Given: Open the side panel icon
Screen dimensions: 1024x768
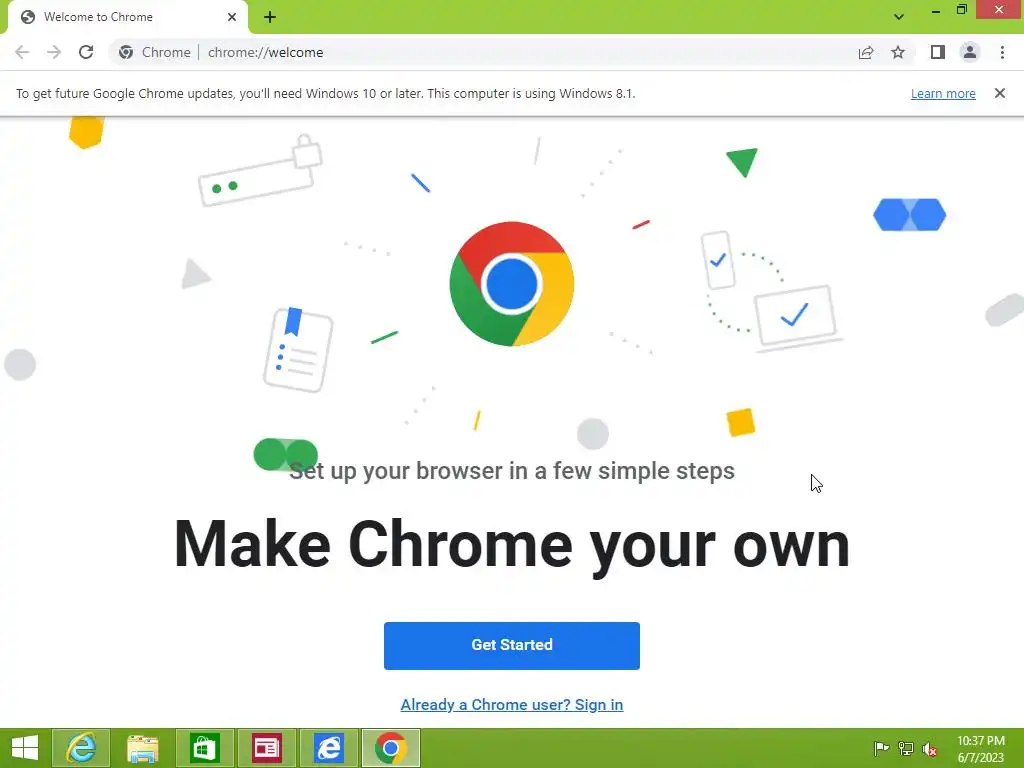Looking at the screenshot, I should (x=938, y=52).
